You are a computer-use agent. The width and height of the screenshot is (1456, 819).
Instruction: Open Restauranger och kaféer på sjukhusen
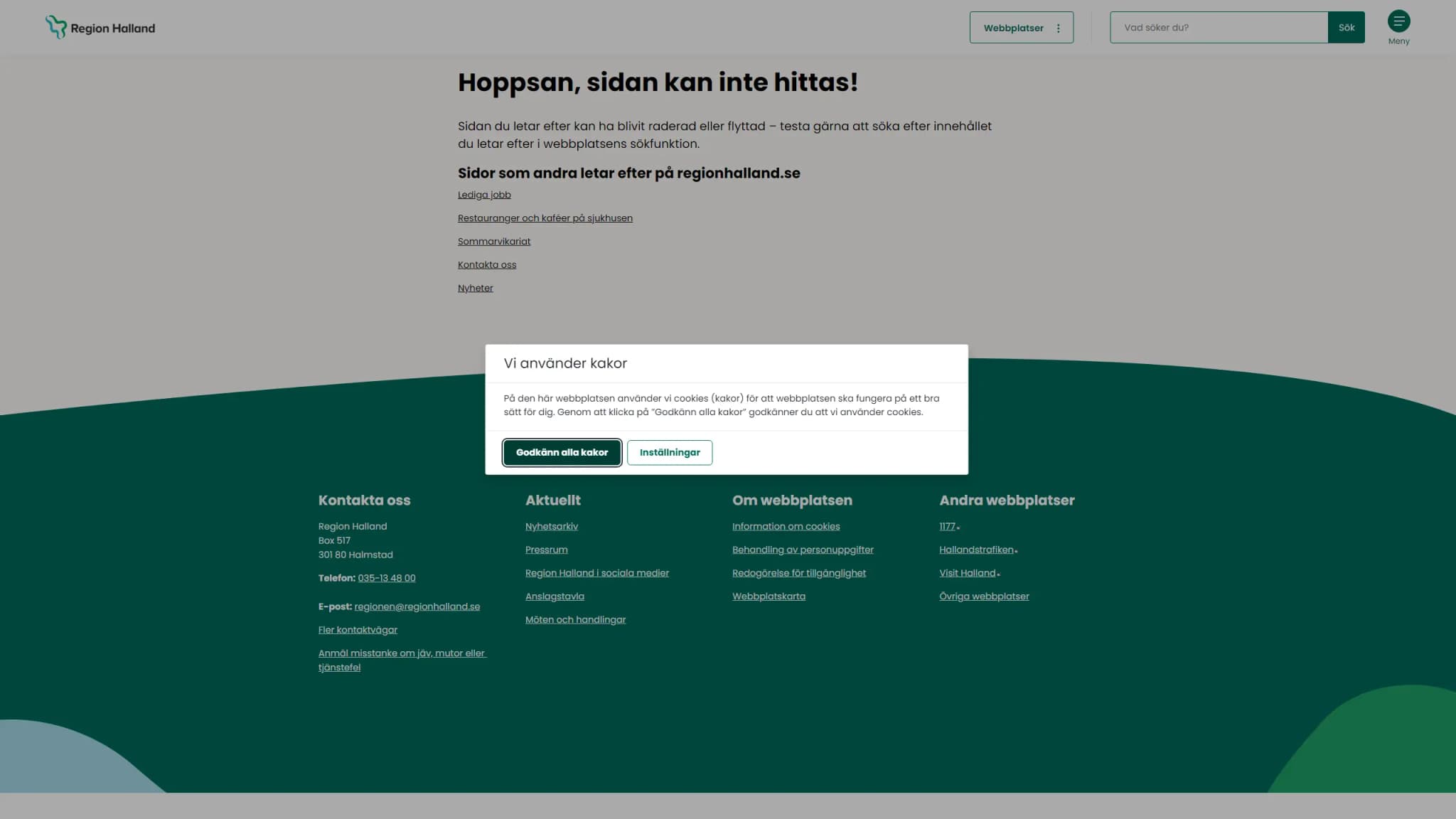545,218
